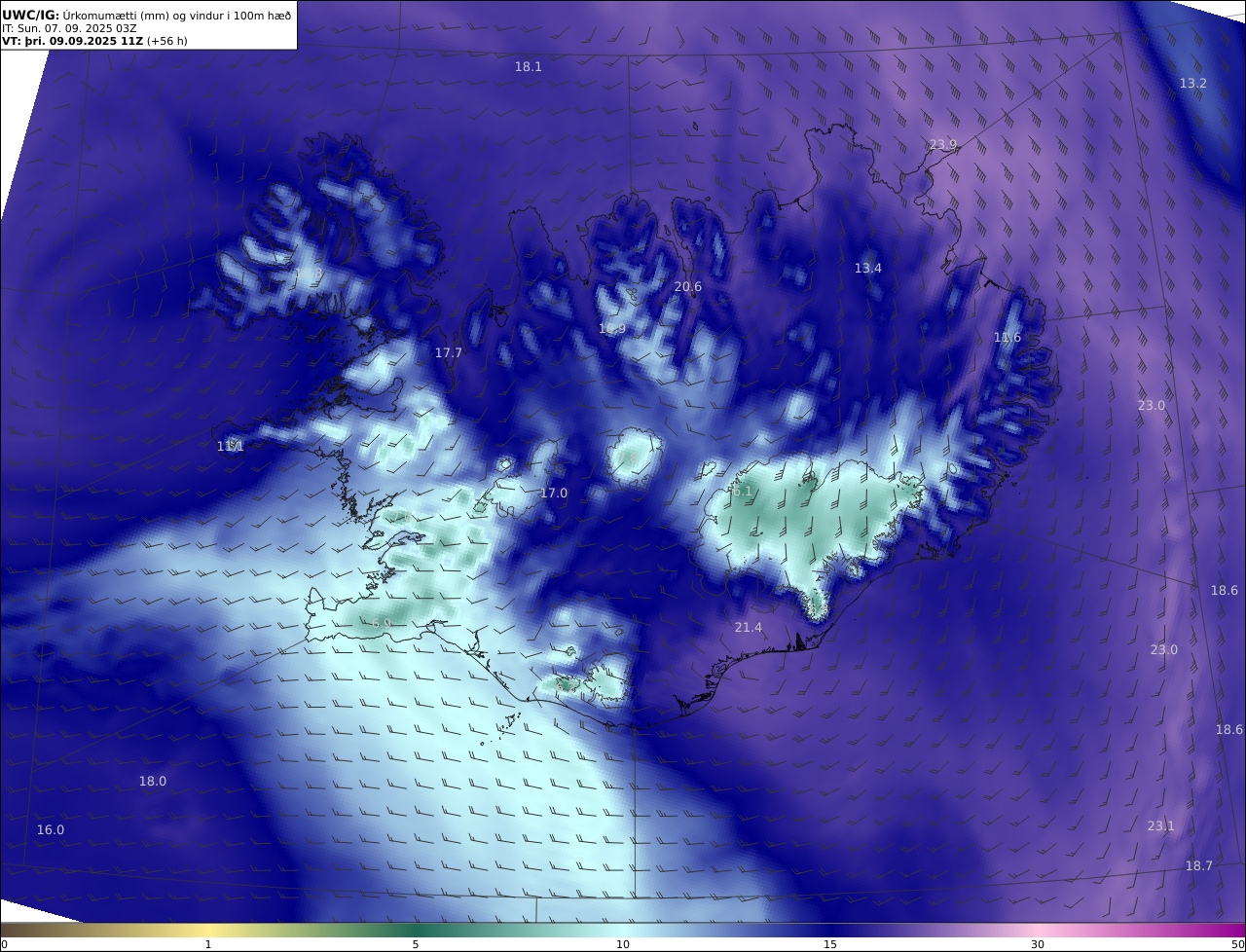Select the 13.2 value in the corner
Image resolution: width=1246 pixels, height=952 pixels.
1193,84
